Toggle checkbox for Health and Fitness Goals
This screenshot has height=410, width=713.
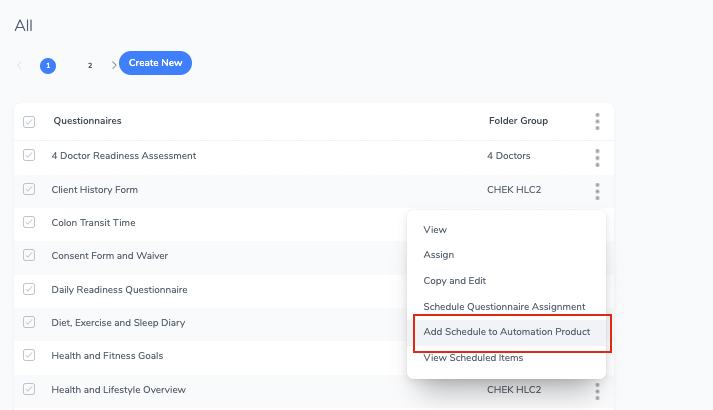[x=29, y=355]
